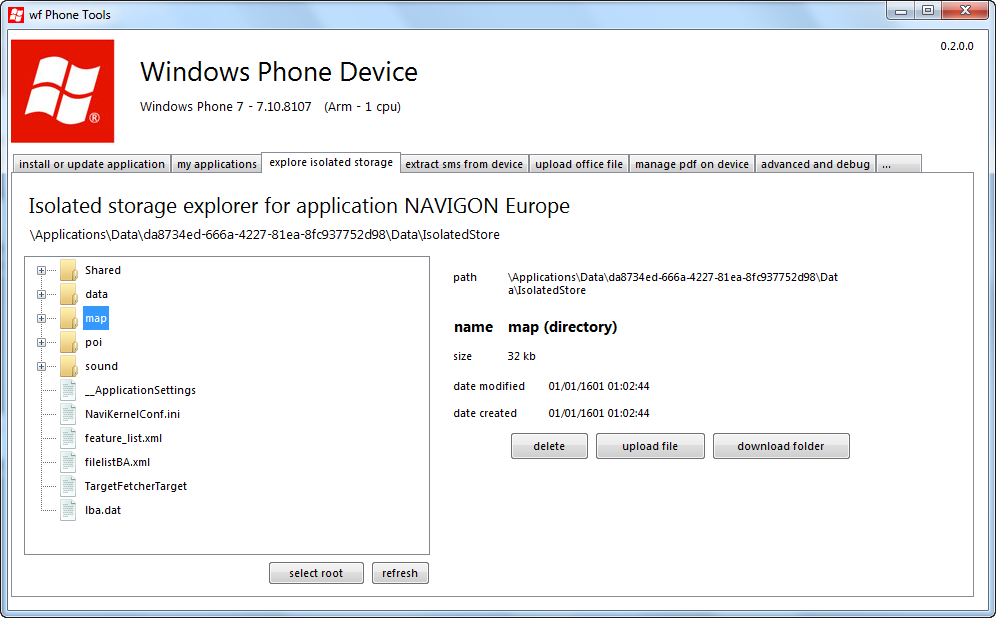
Task: Open the extract sms from device tab
Action: (x=464, y=164)
